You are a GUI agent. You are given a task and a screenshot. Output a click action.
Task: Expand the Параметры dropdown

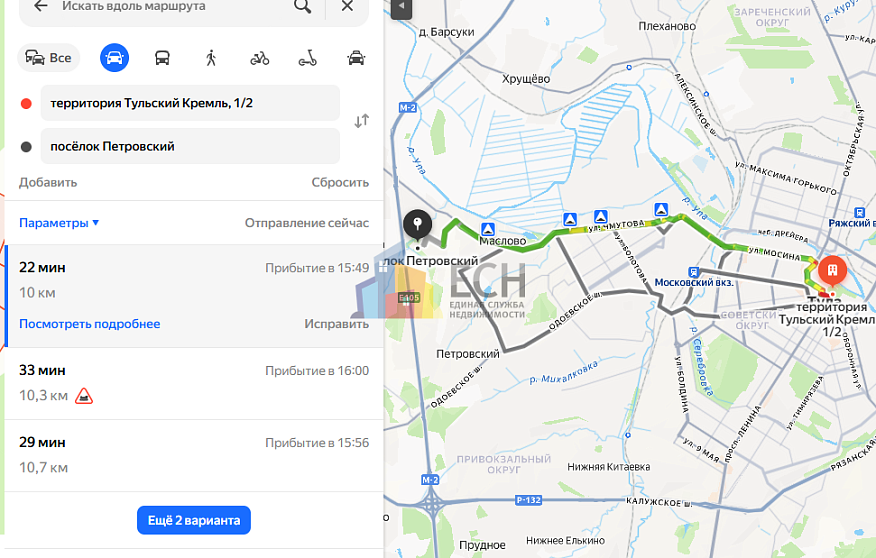[x=59, y=223]
